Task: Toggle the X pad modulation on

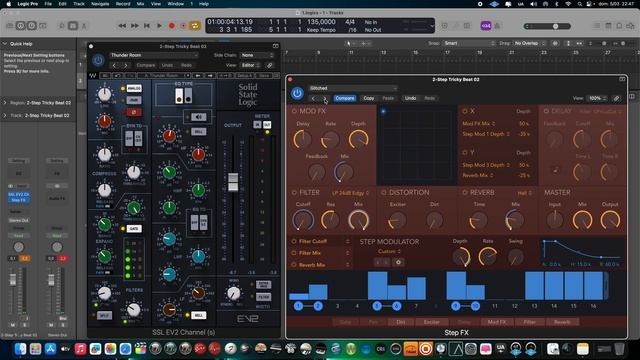Action: pyautogui.click(x=464, y=111)
